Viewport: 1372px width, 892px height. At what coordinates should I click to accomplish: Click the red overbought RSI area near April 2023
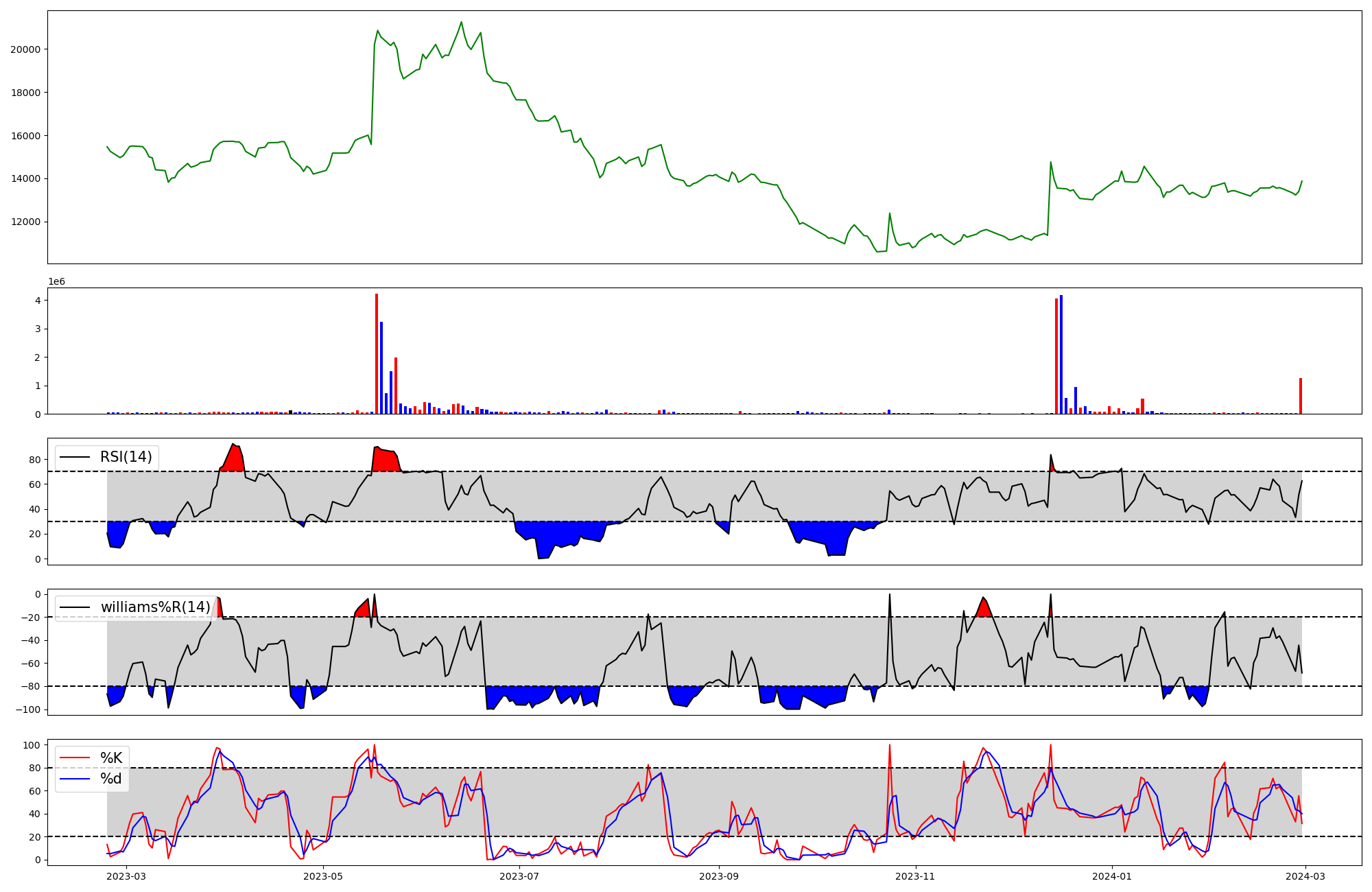[x=234, y=460]
